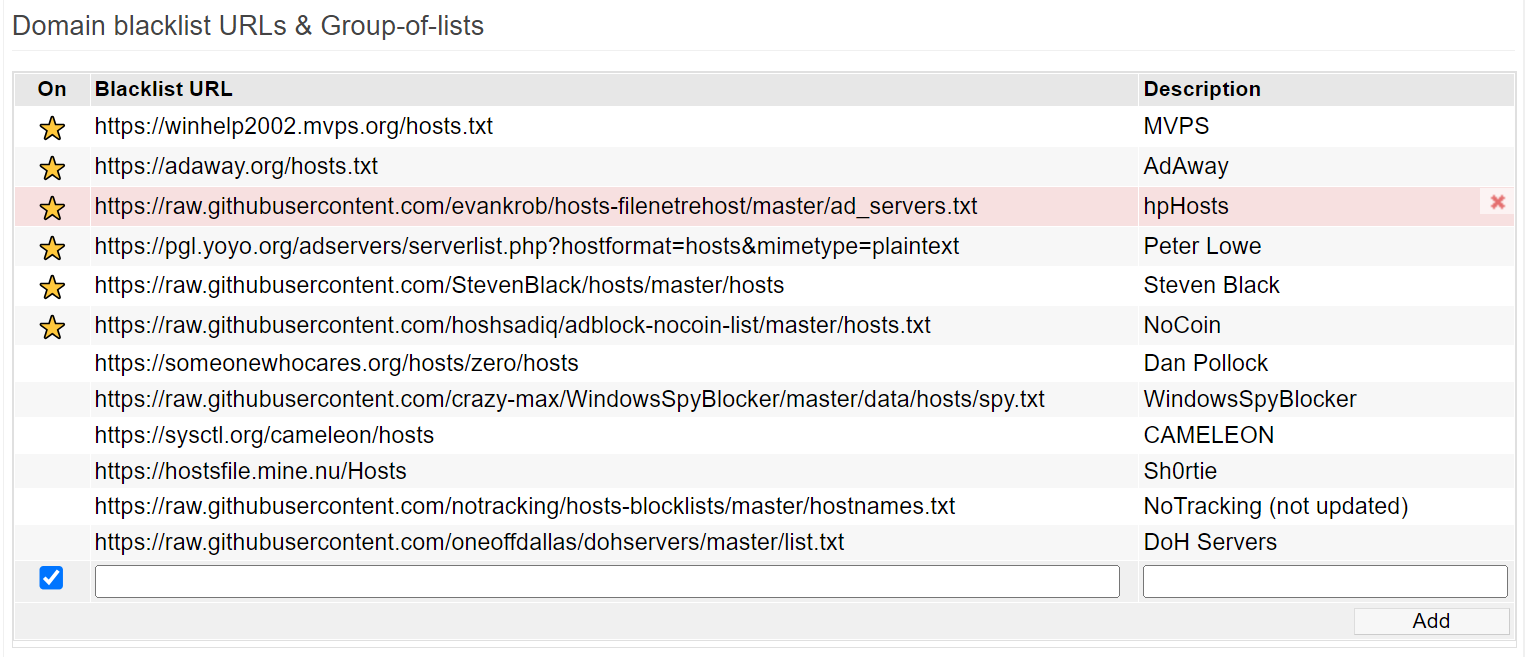Image resolution: width=1525 pixels, height=657 pixels.
Task: Select the NoTracking (not updated) description
Action: 1276,506
